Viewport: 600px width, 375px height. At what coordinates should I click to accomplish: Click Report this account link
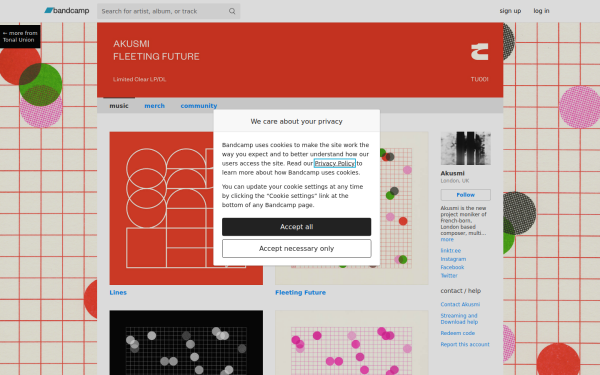(x=465, y=344)
